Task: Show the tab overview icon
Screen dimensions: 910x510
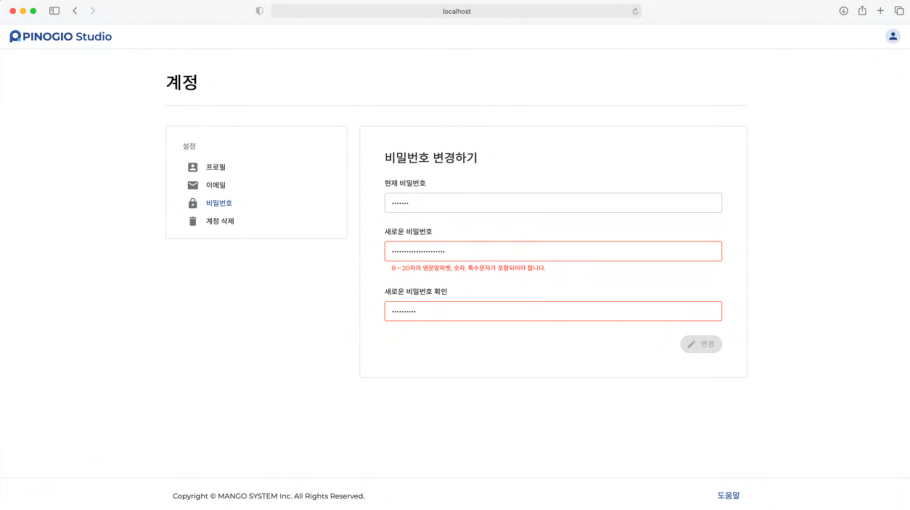Action: 899,11
